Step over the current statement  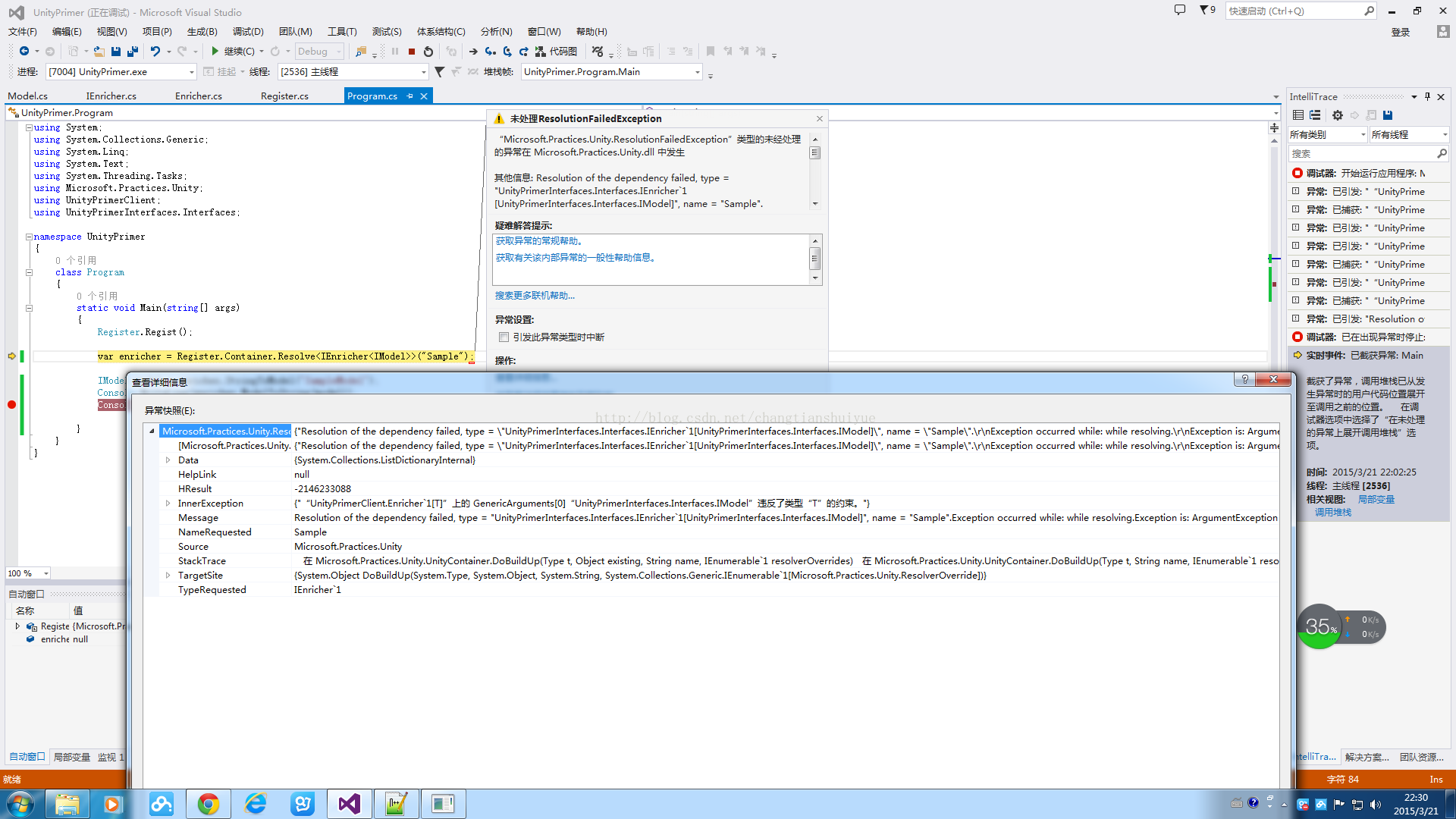(x=507, y=52)
